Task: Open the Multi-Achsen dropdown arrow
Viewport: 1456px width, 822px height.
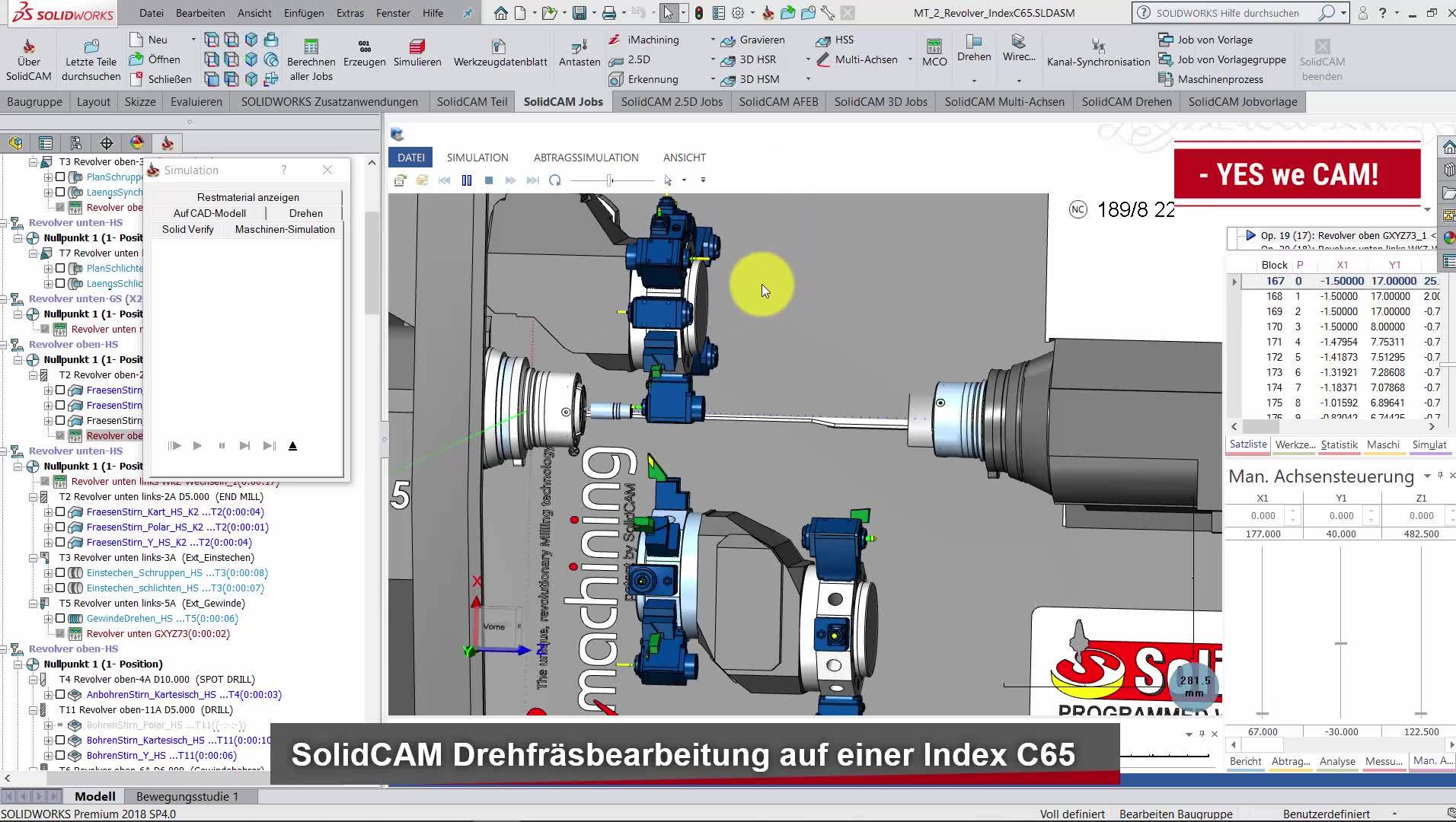Action: 910,59
